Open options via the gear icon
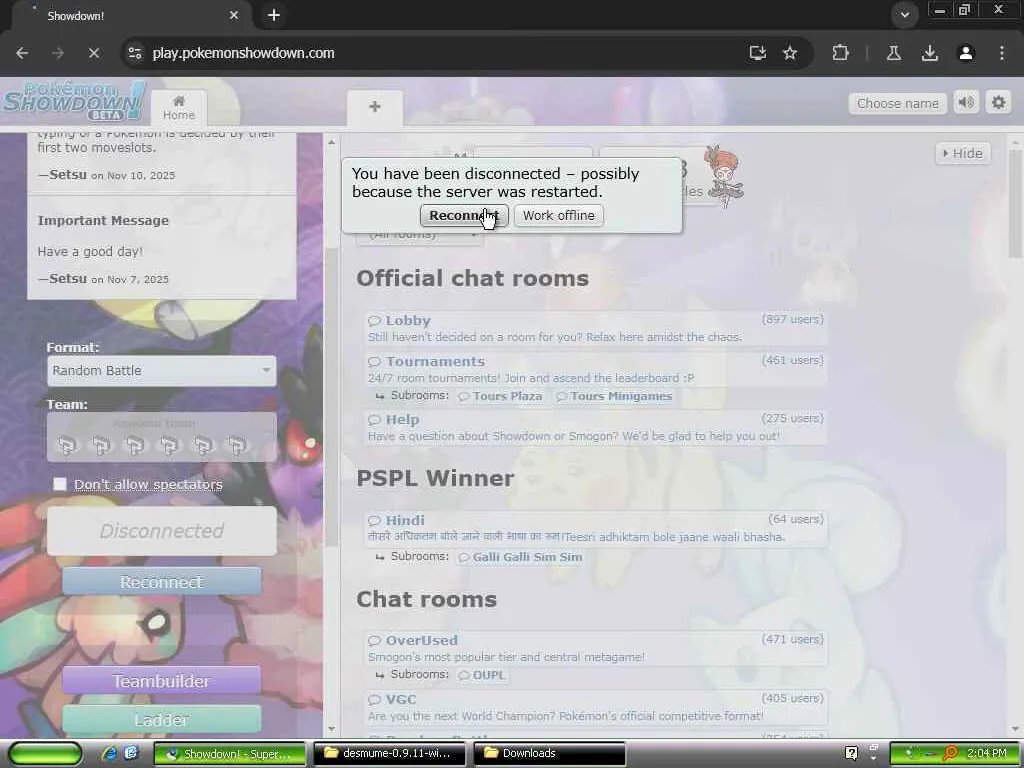 tap(999, 103)
